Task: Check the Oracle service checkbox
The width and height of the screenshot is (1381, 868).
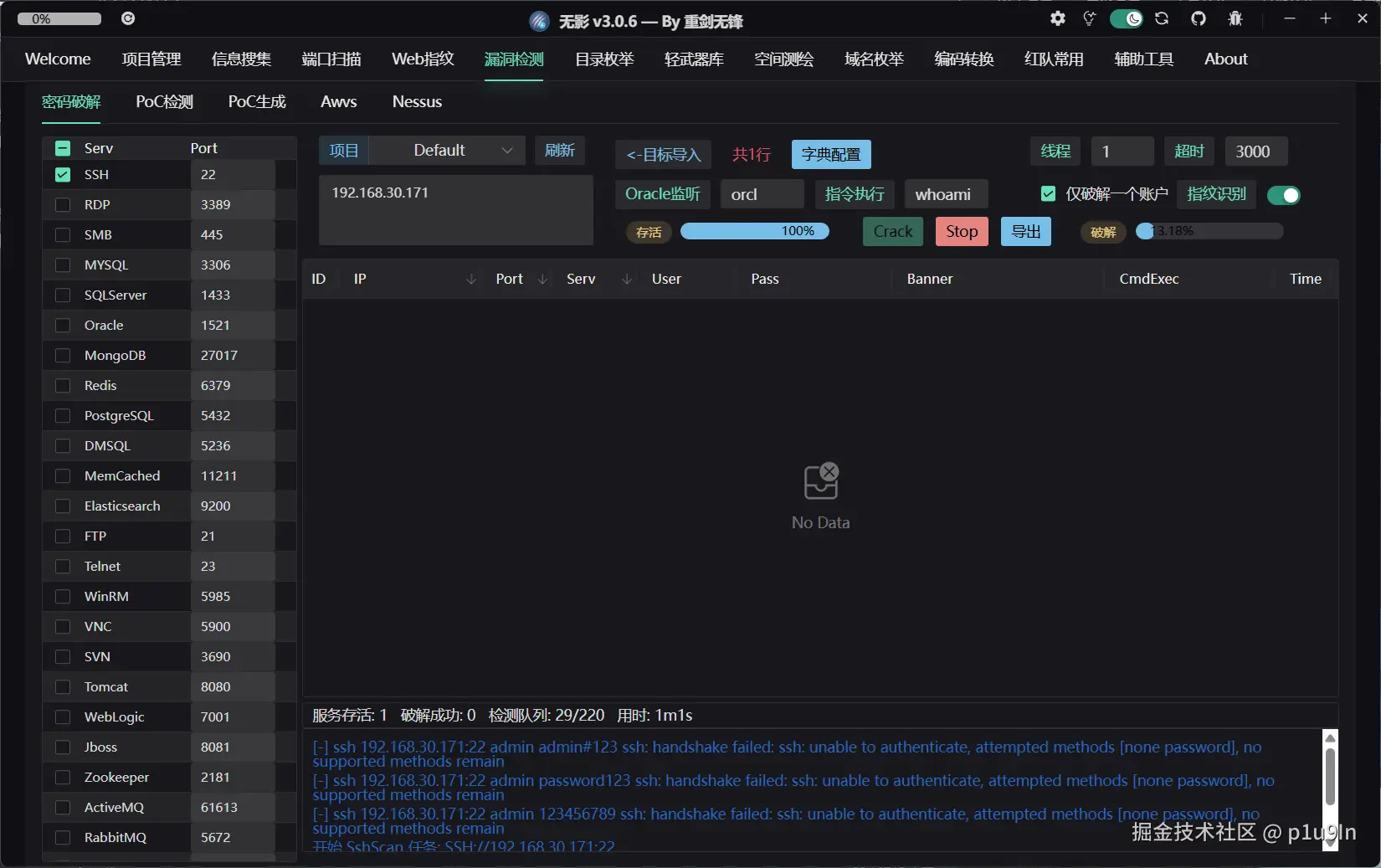Action: point(63,326)
